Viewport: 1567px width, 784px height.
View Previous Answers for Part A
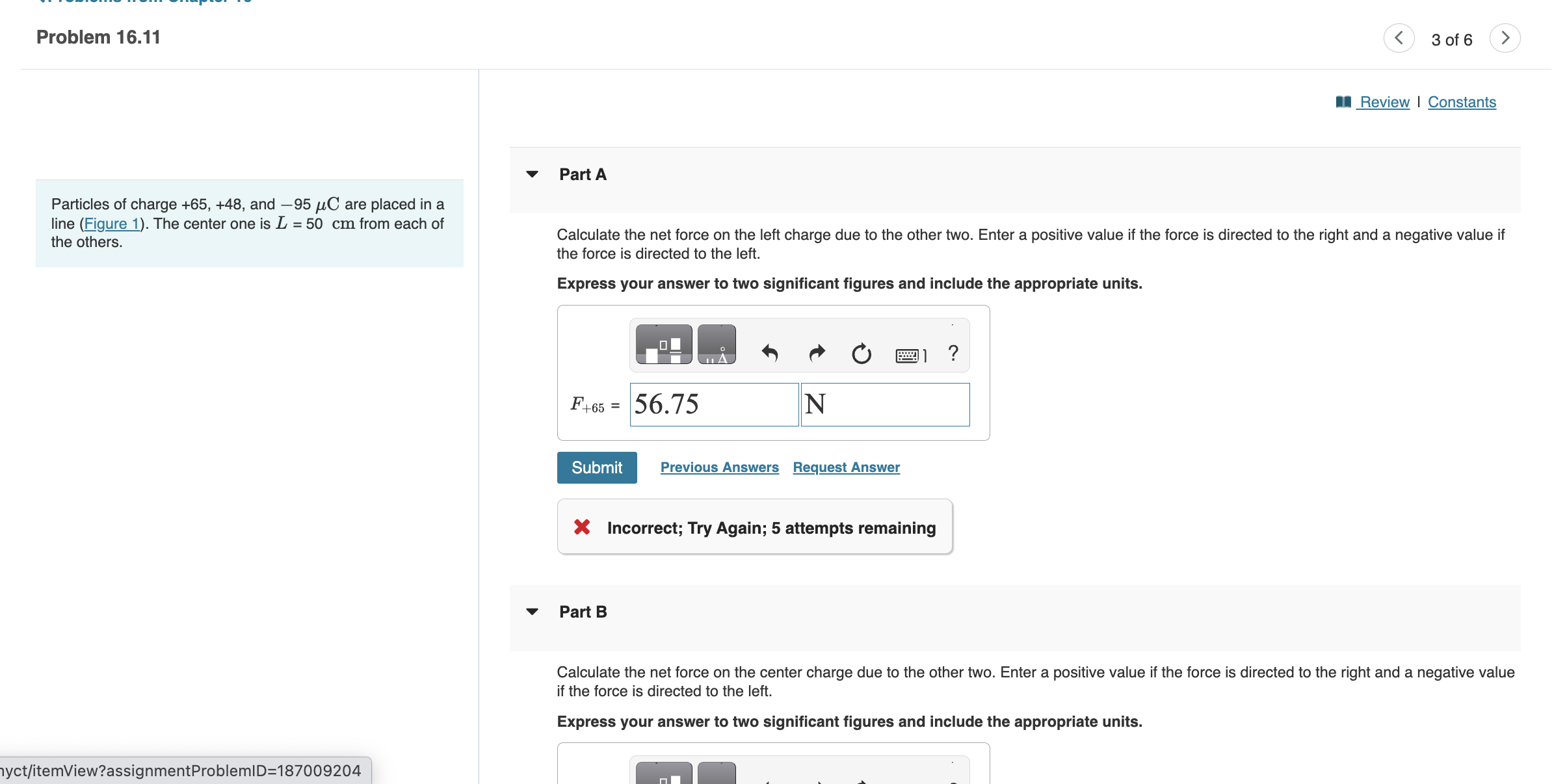tap(719, 467)
